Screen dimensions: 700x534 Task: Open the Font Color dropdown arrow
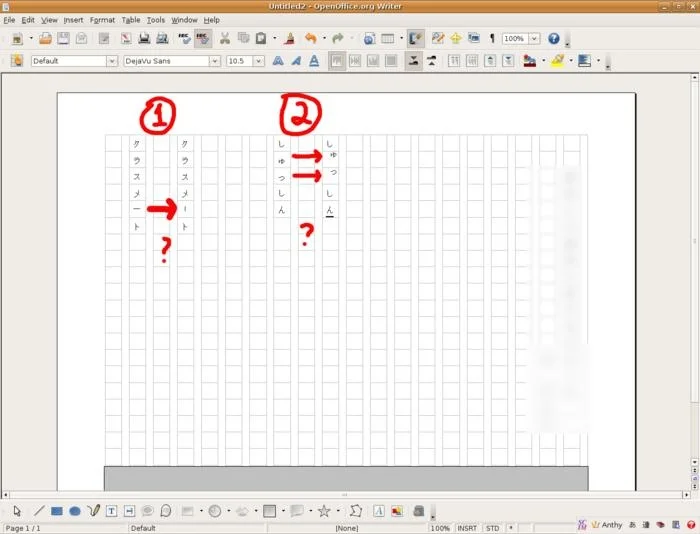[543, 61]
